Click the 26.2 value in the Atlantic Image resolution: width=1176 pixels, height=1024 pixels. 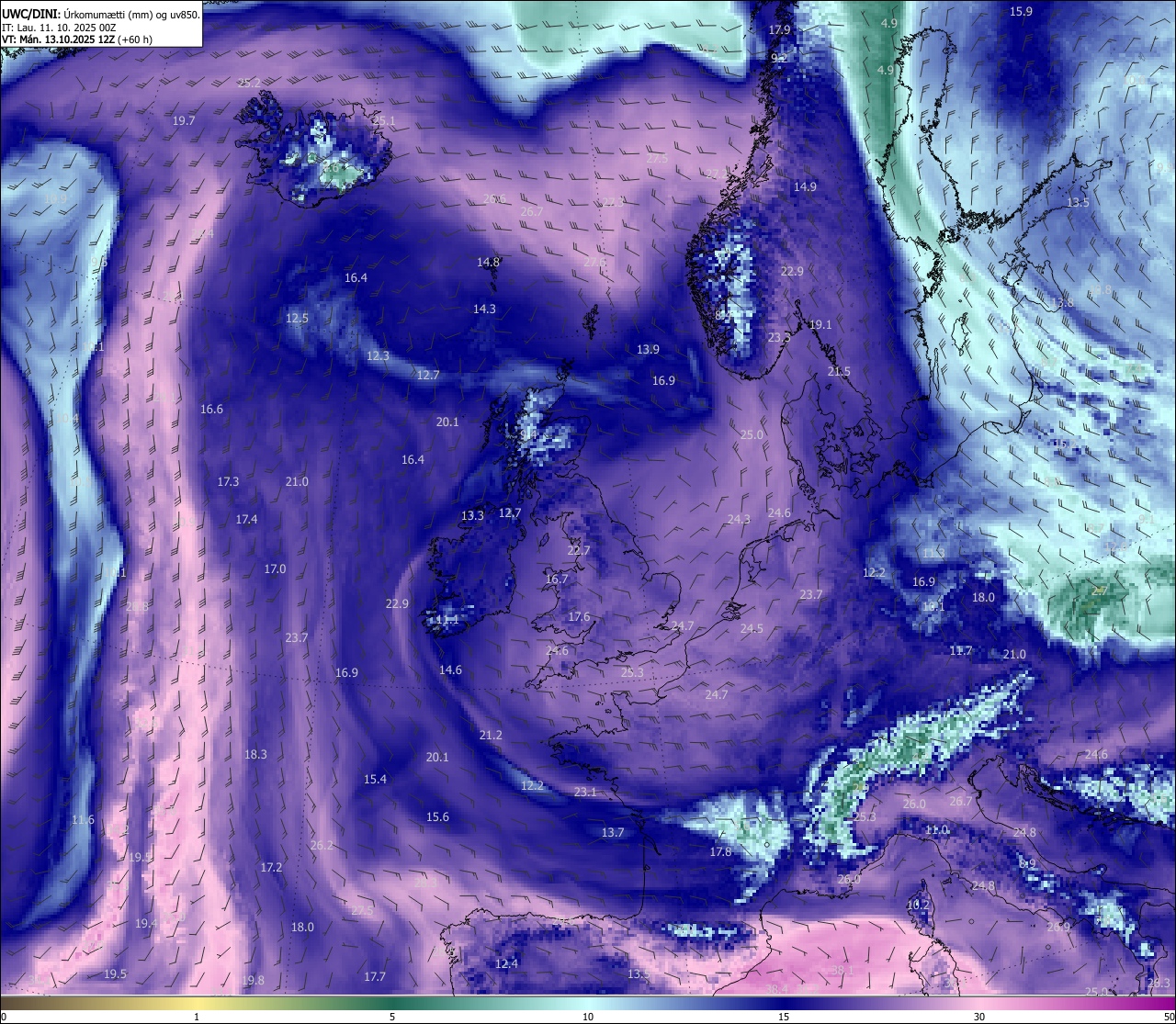[322, 845]
